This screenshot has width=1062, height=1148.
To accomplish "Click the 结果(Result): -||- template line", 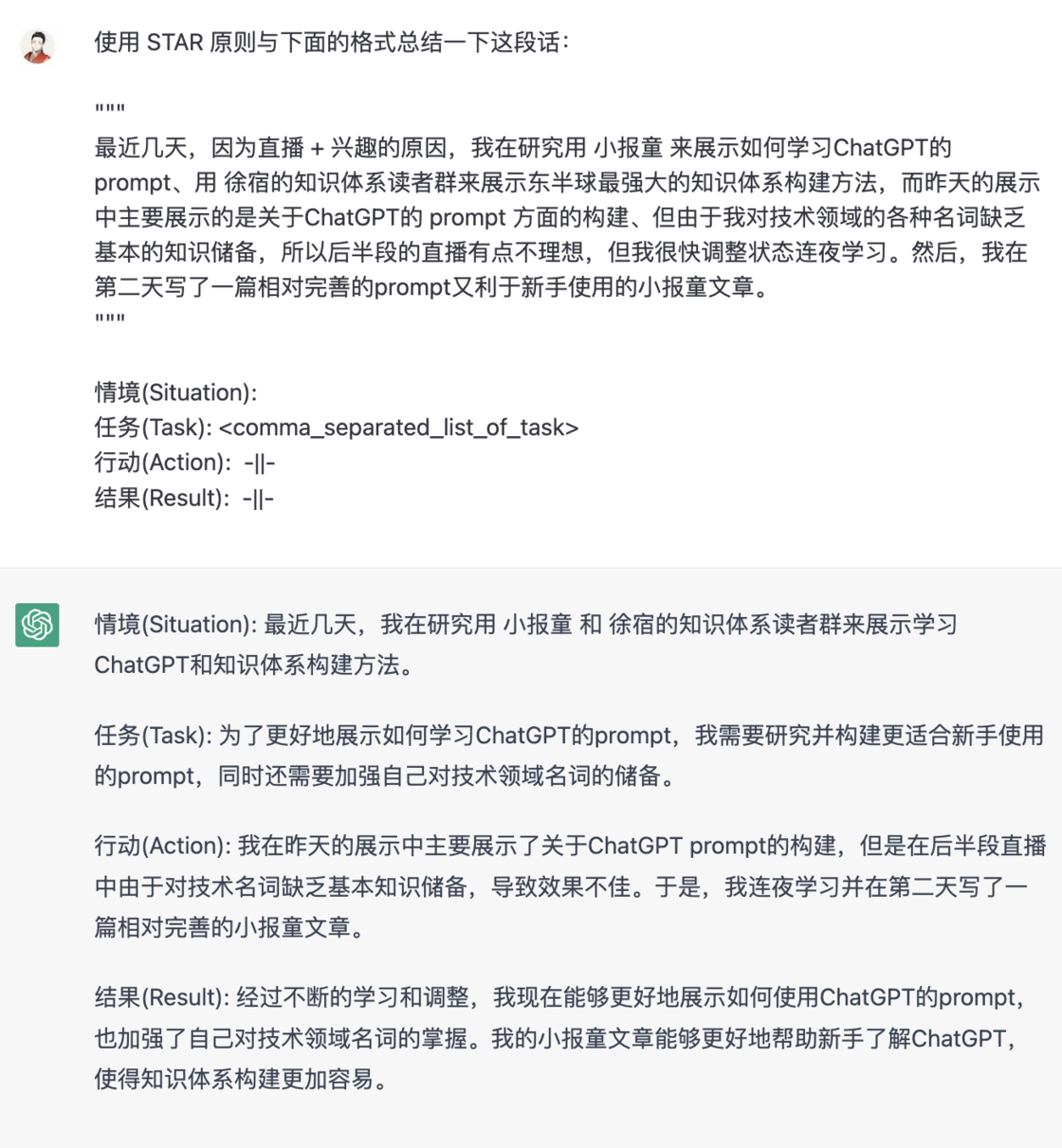I will [x=184, y=498].
